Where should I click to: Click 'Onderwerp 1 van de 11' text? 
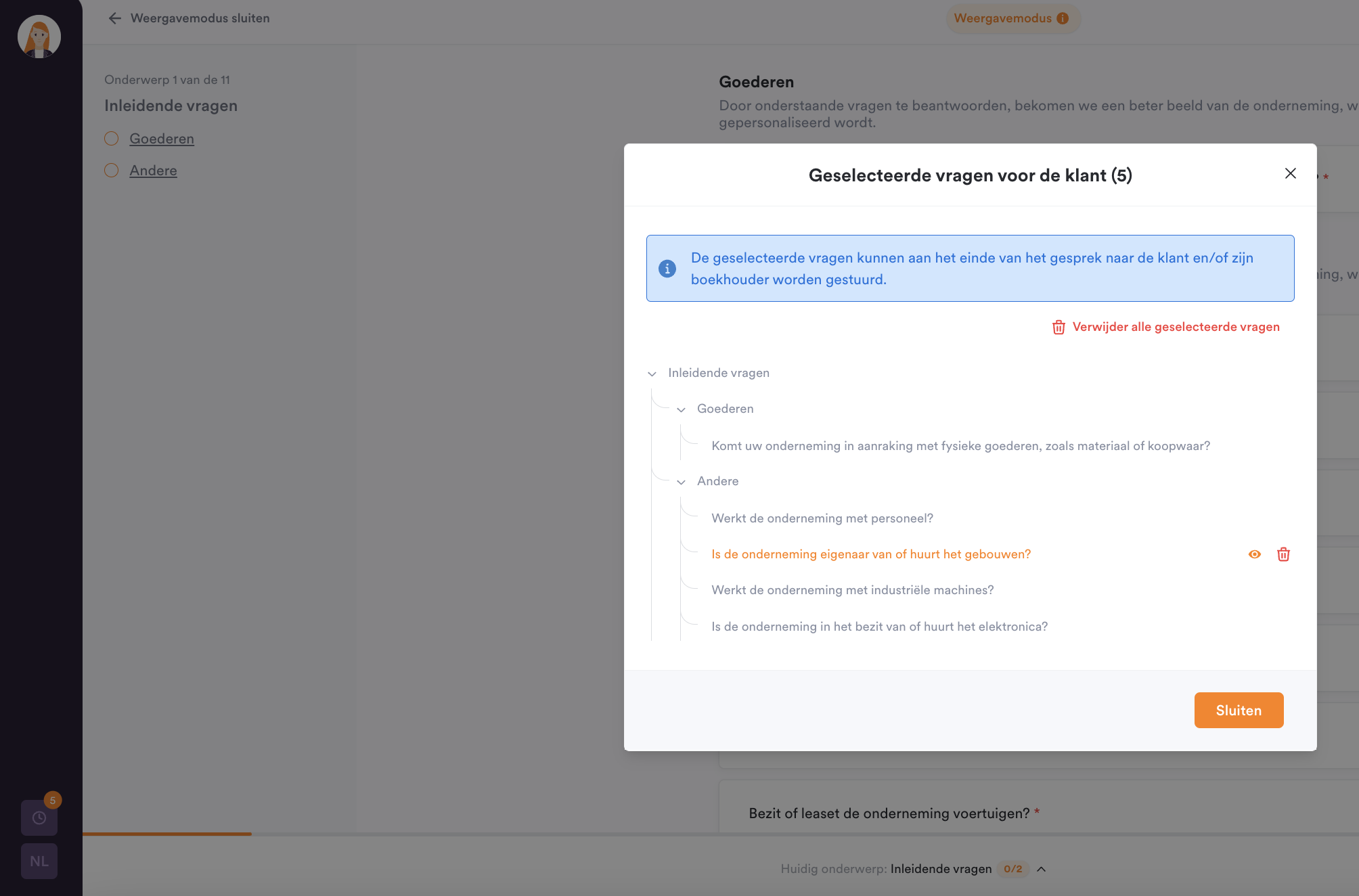click(x=167, y=80)
